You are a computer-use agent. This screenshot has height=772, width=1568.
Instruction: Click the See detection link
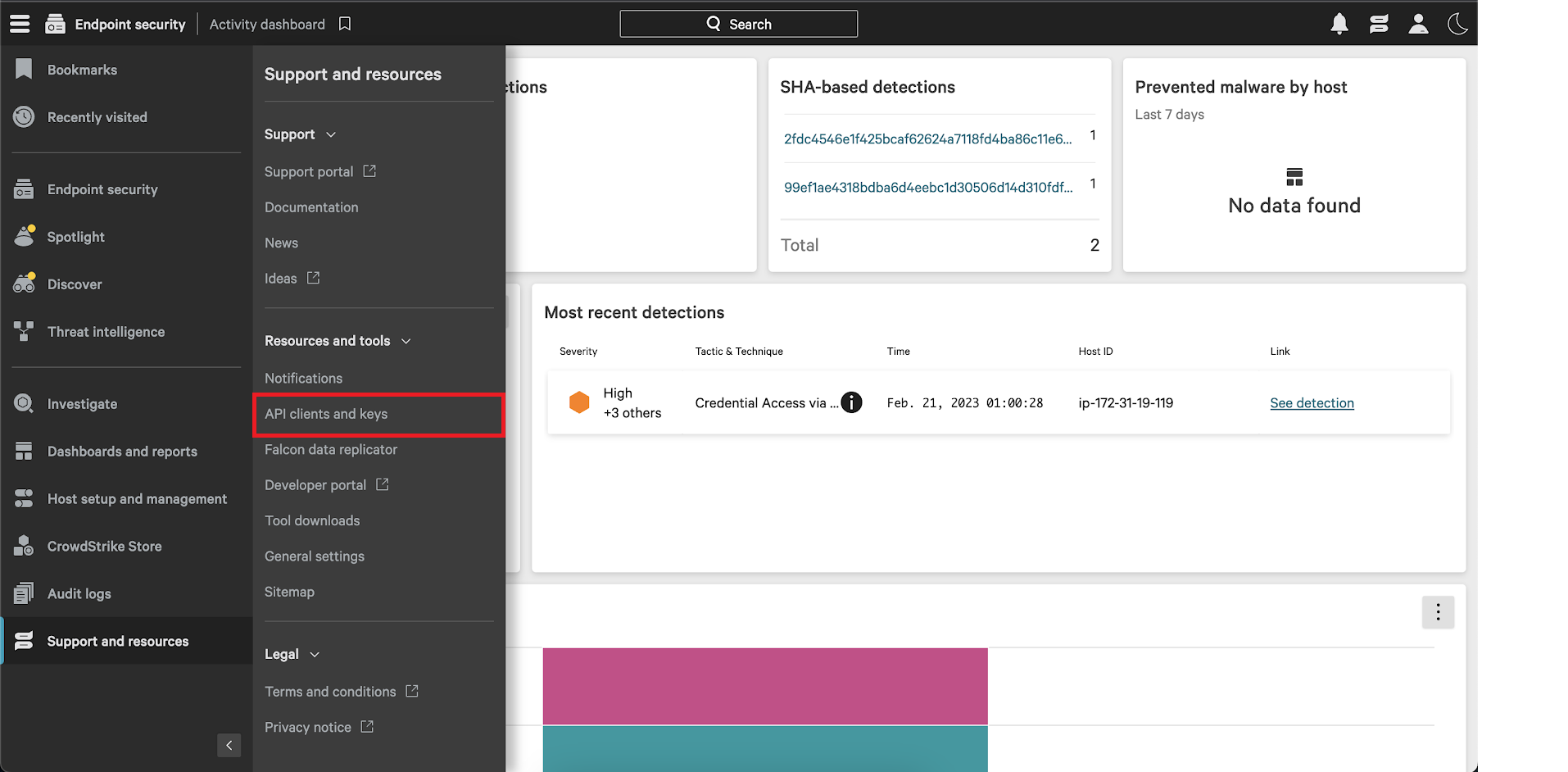coord(1312,403)
